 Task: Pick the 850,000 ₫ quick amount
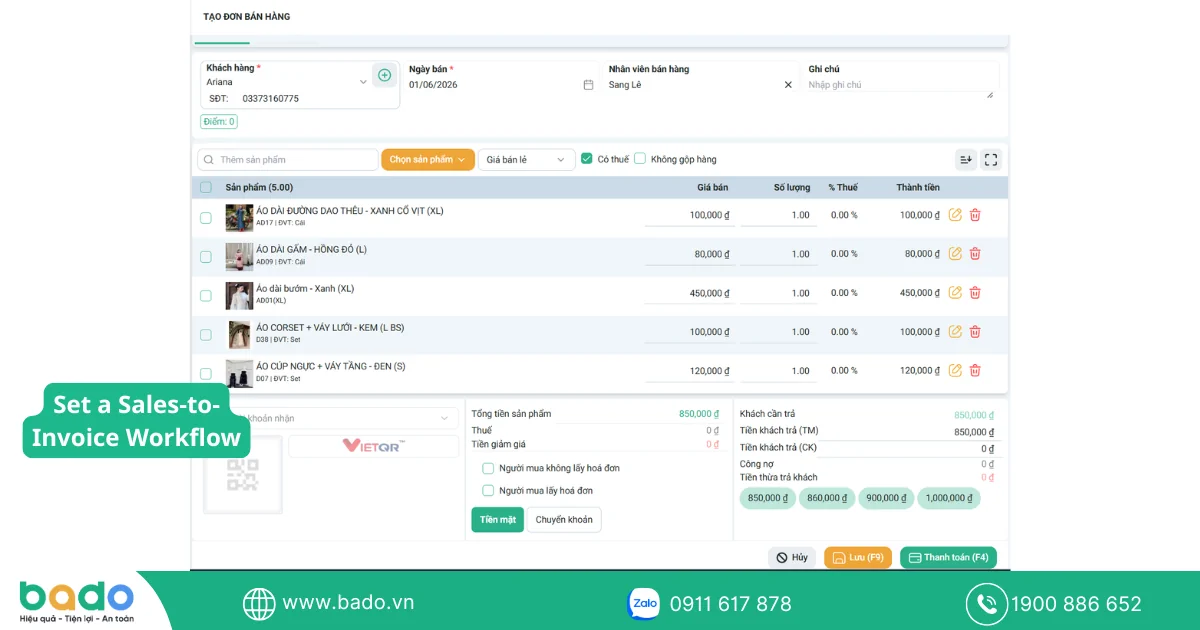point(767,498)
